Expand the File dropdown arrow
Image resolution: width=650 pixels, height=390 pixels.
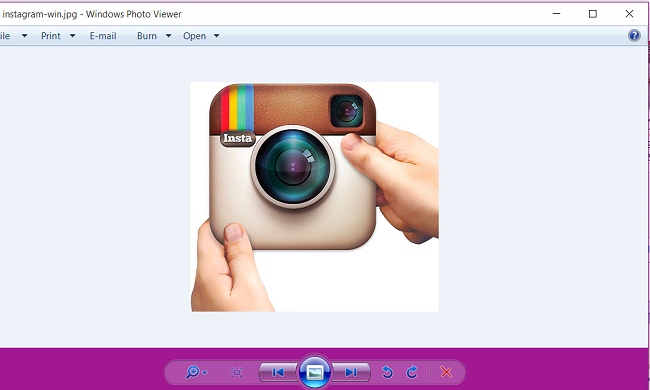coord(24,36)
